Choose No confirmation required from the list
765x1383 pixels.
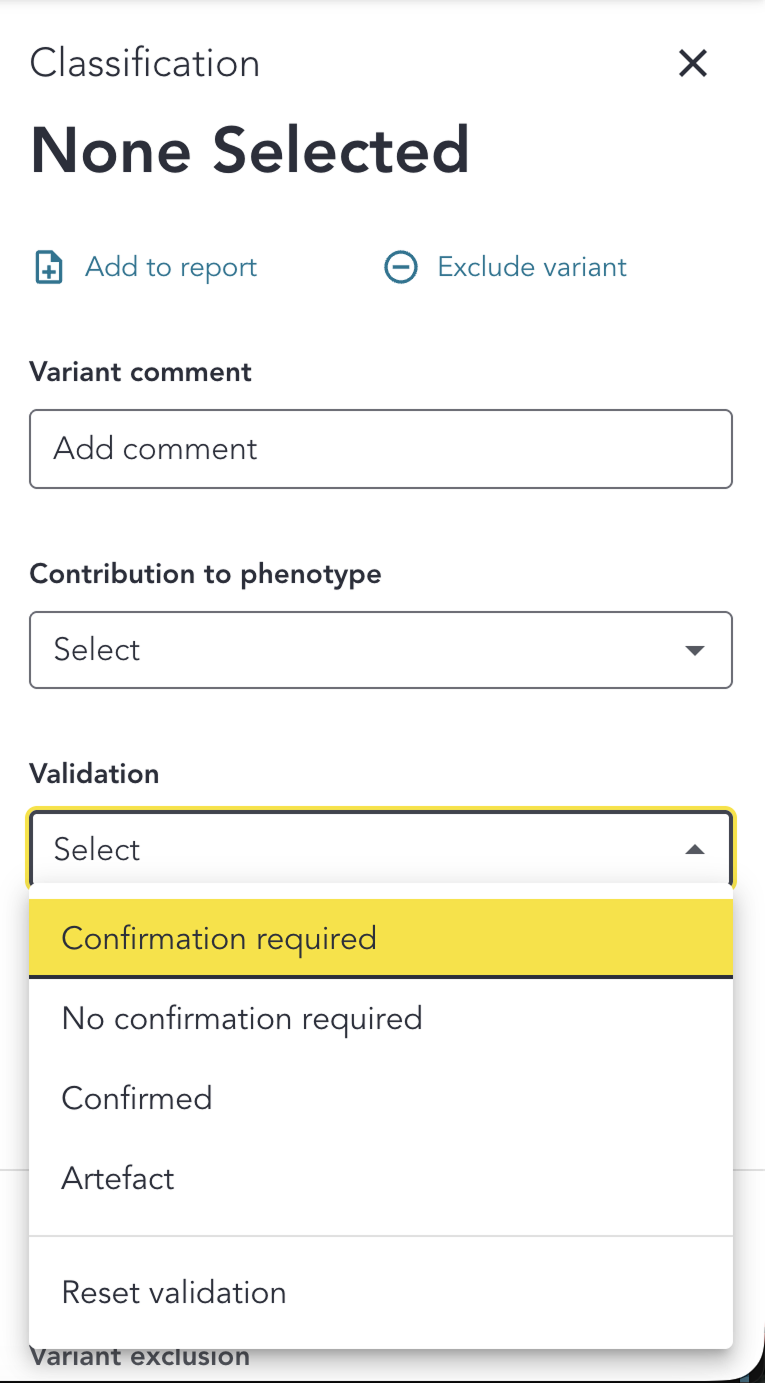(x=242, y=1018)
